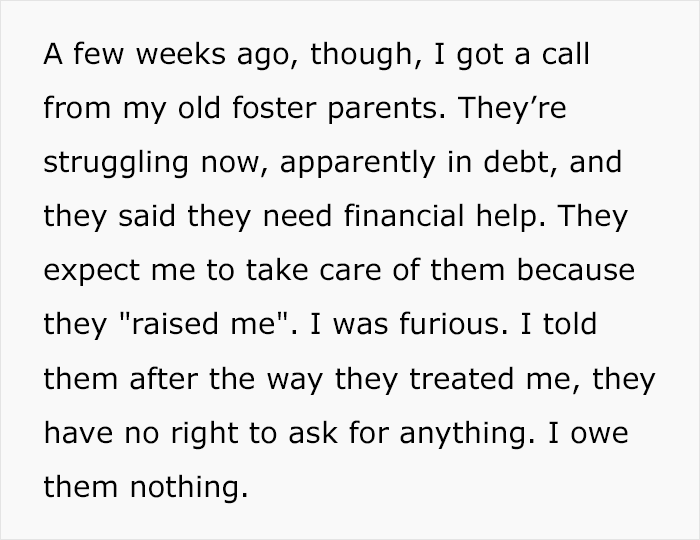The height and width of the screenshot is (540, 700).
Task: Click the word "anything."
Action: [467, 434]
